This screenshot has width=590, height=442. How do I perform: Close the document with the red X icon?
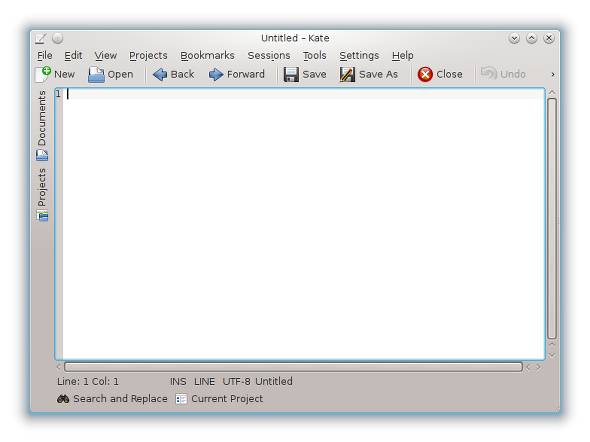click(425, 74)
